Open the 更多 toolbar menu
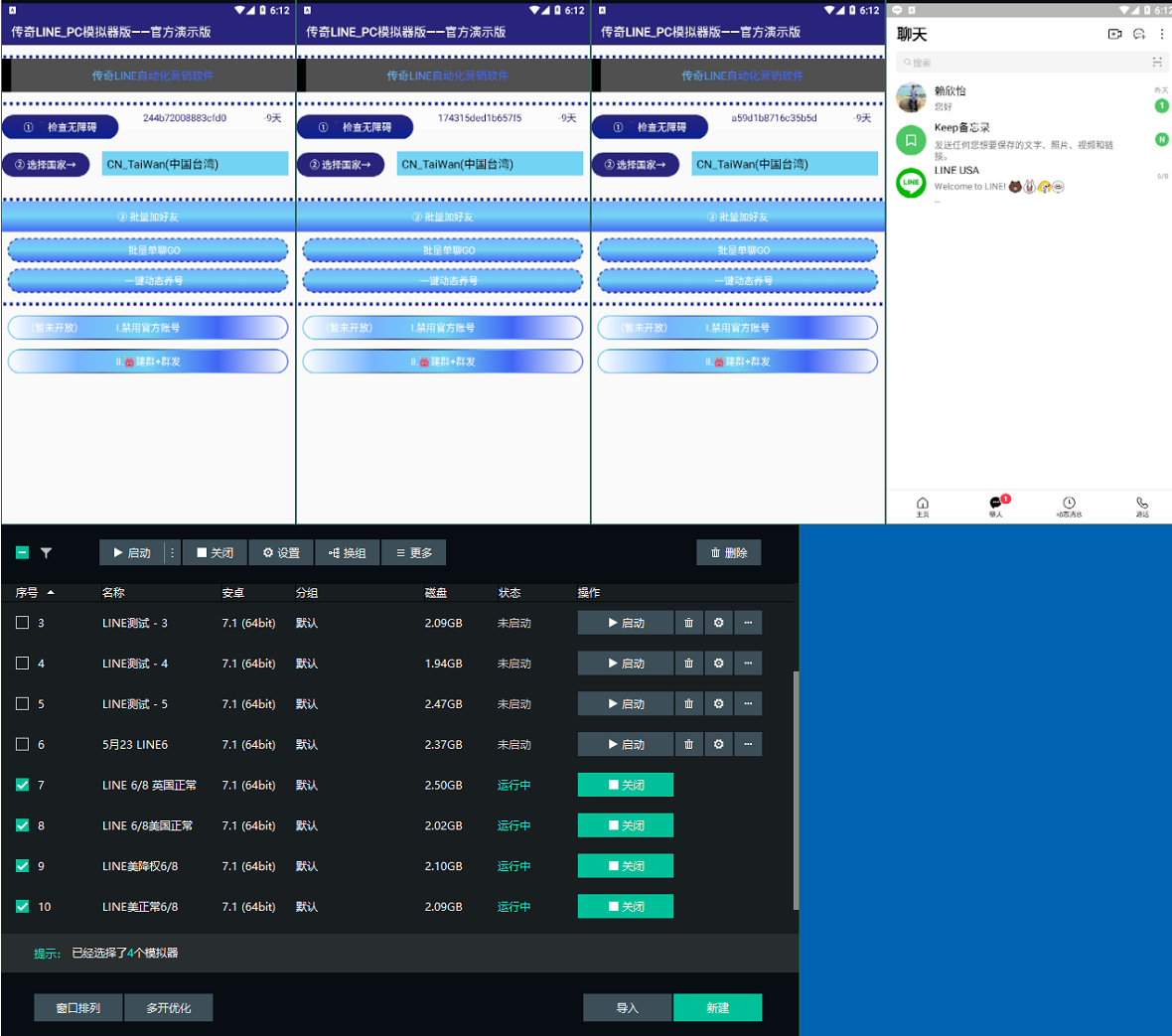 pos(413,553)
